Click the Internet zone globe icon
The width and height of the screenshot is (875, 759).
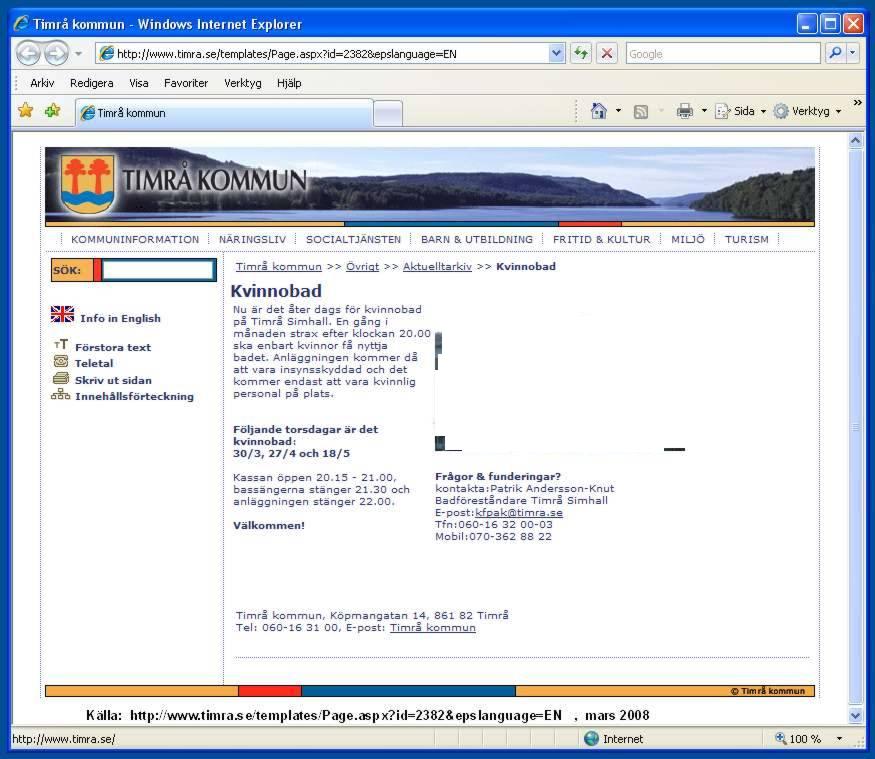click(591, 738)
